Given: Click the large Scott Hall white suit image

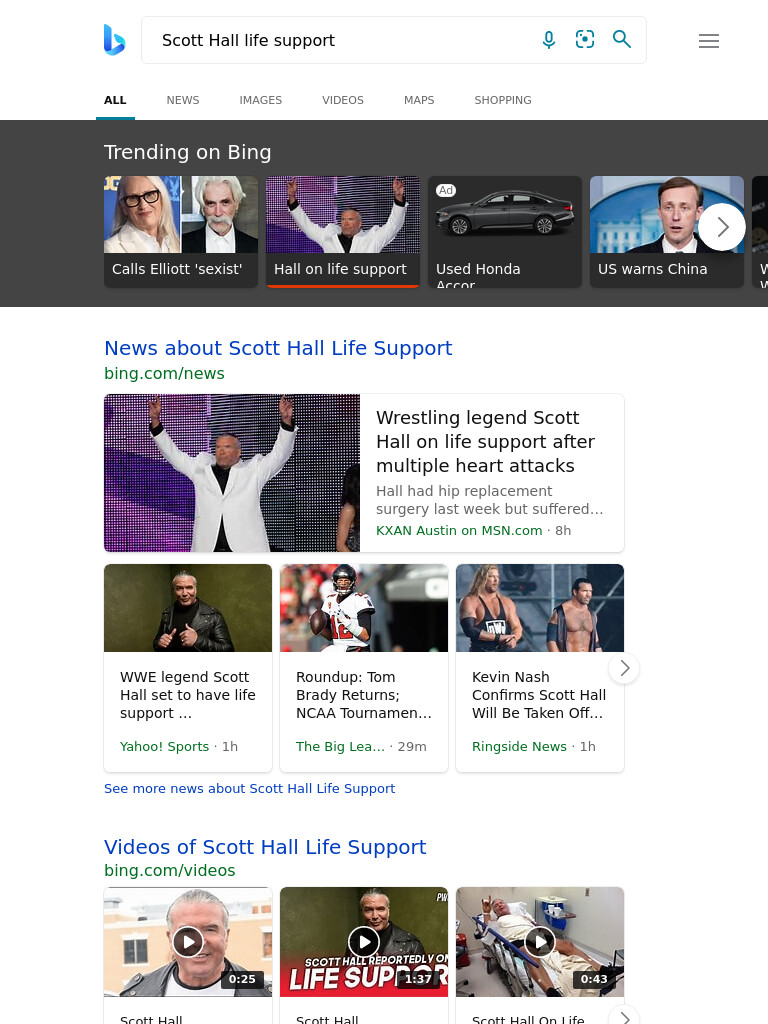Looking at the screenshot, I should pos(232,473).
